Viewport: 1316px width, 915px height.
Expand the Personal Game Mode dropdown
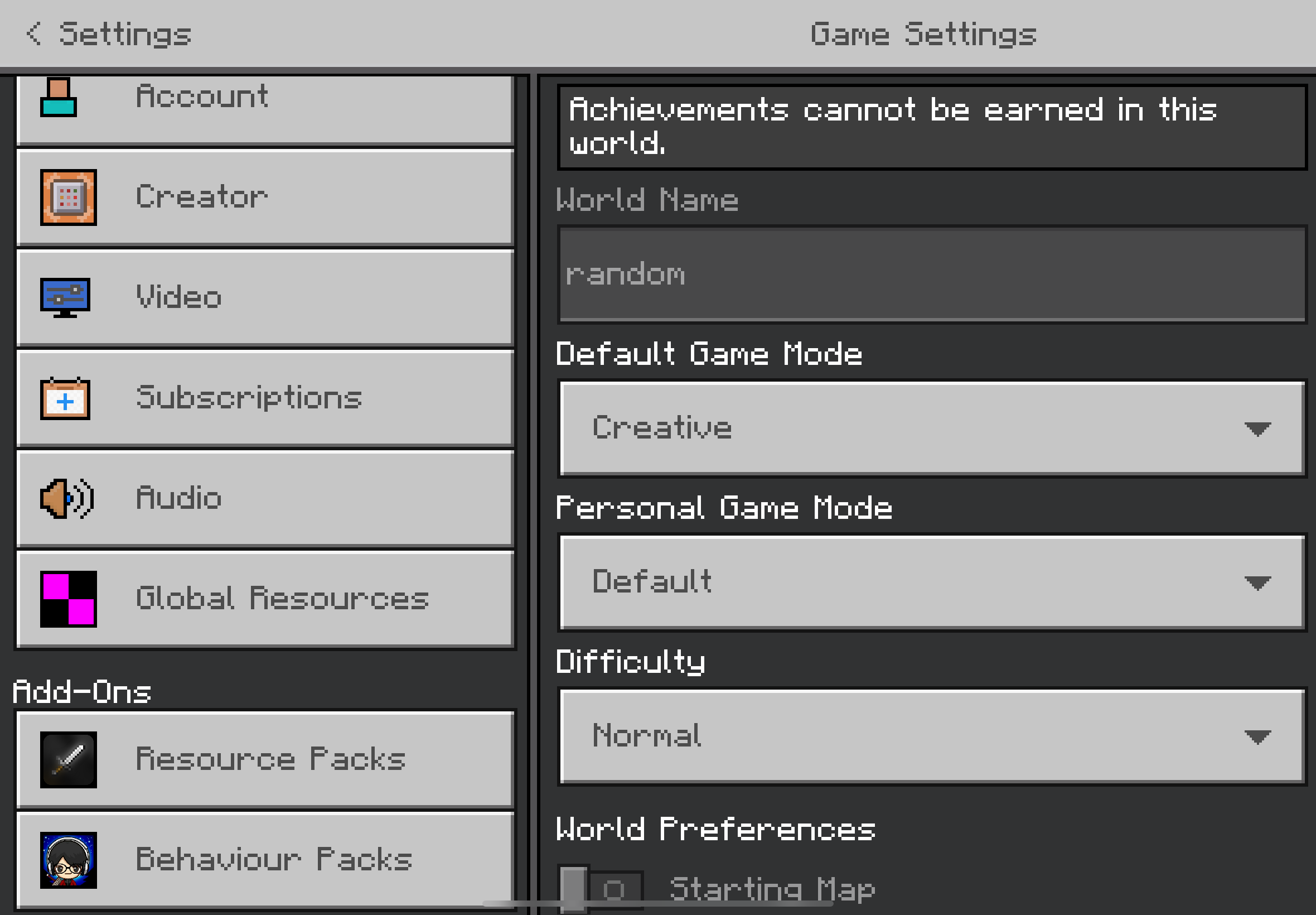[932, 582]
